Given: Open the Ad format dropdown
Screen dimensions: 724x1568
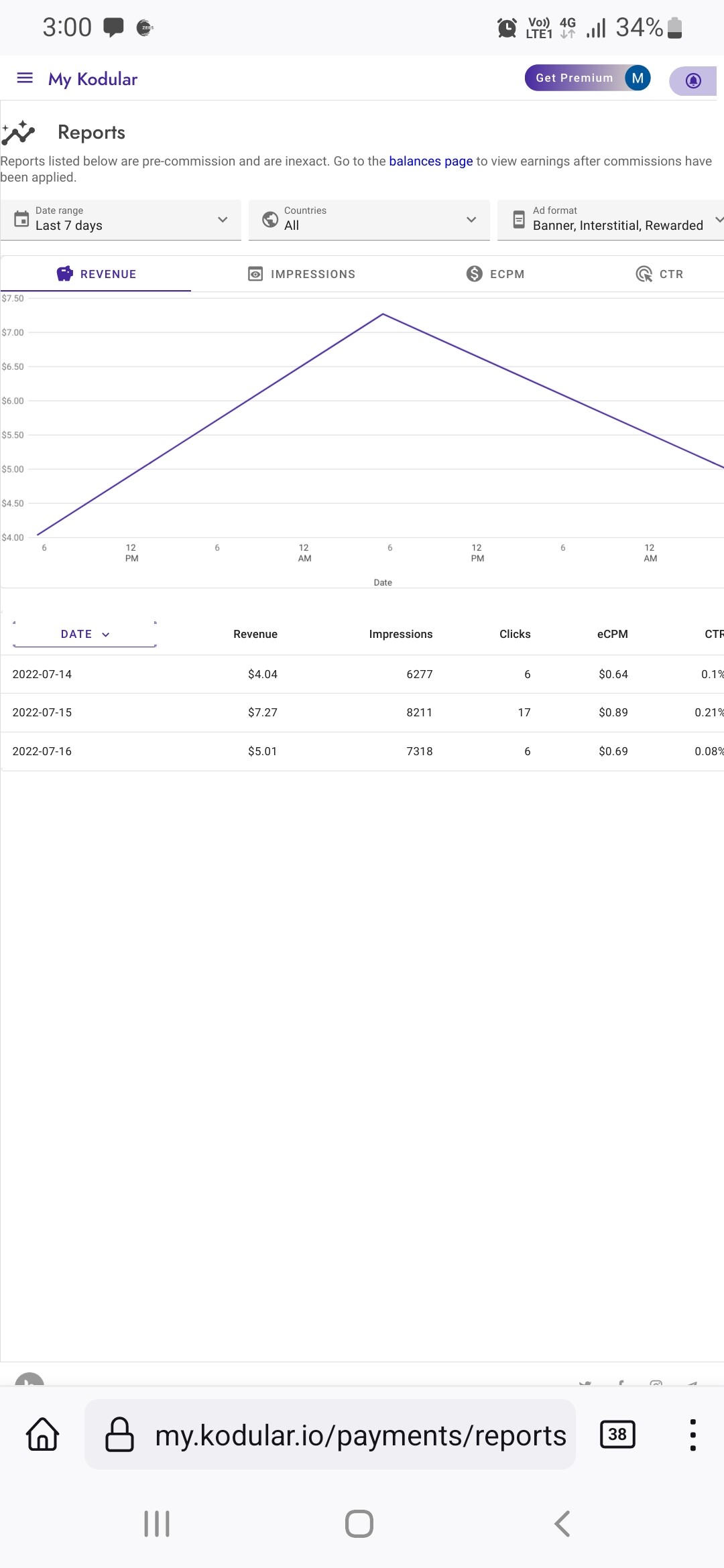Looking at the screenshot, I should point(611,219).
